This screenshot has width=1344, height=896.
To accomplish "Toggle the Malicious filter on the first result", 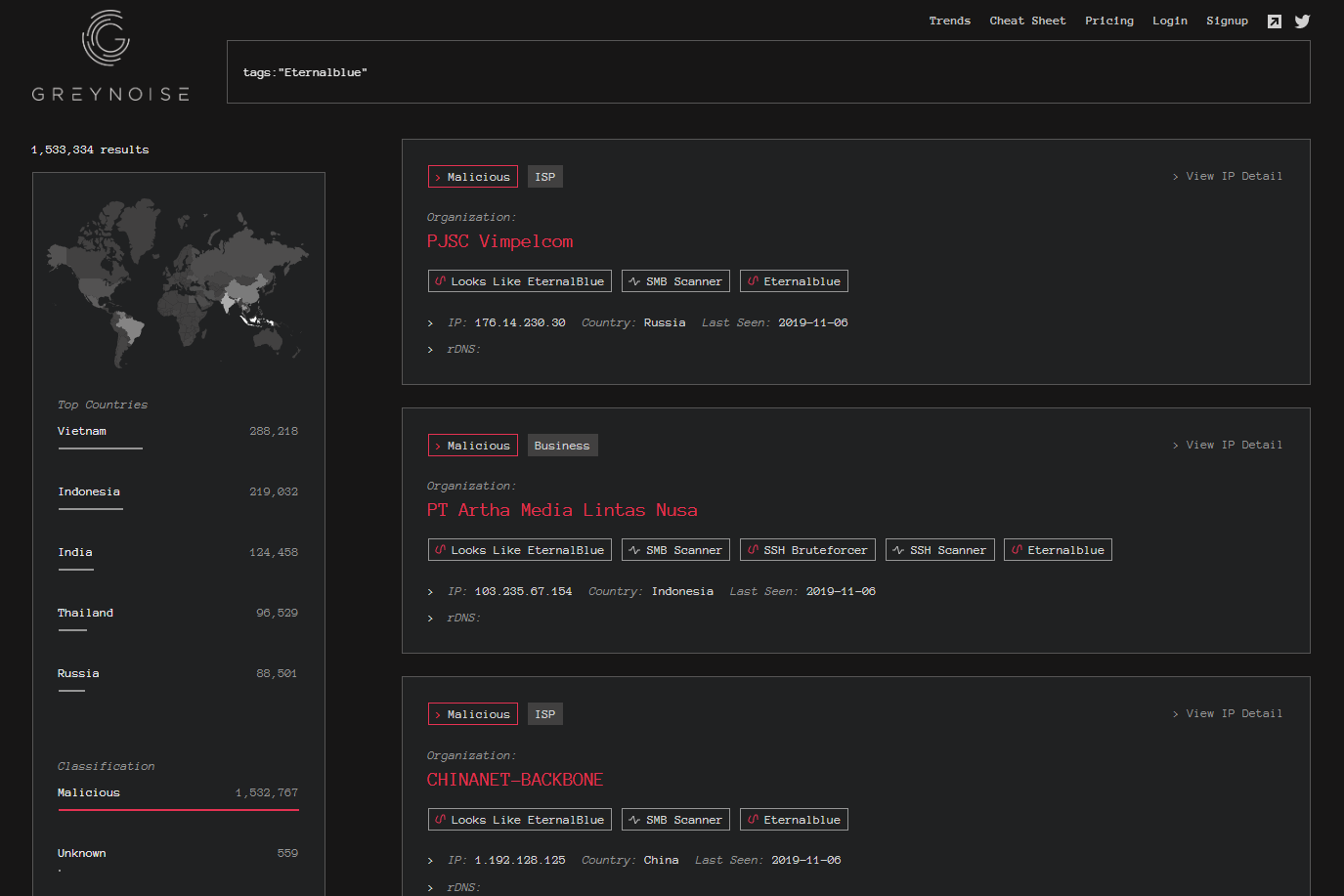I will [x=472, y=176].
